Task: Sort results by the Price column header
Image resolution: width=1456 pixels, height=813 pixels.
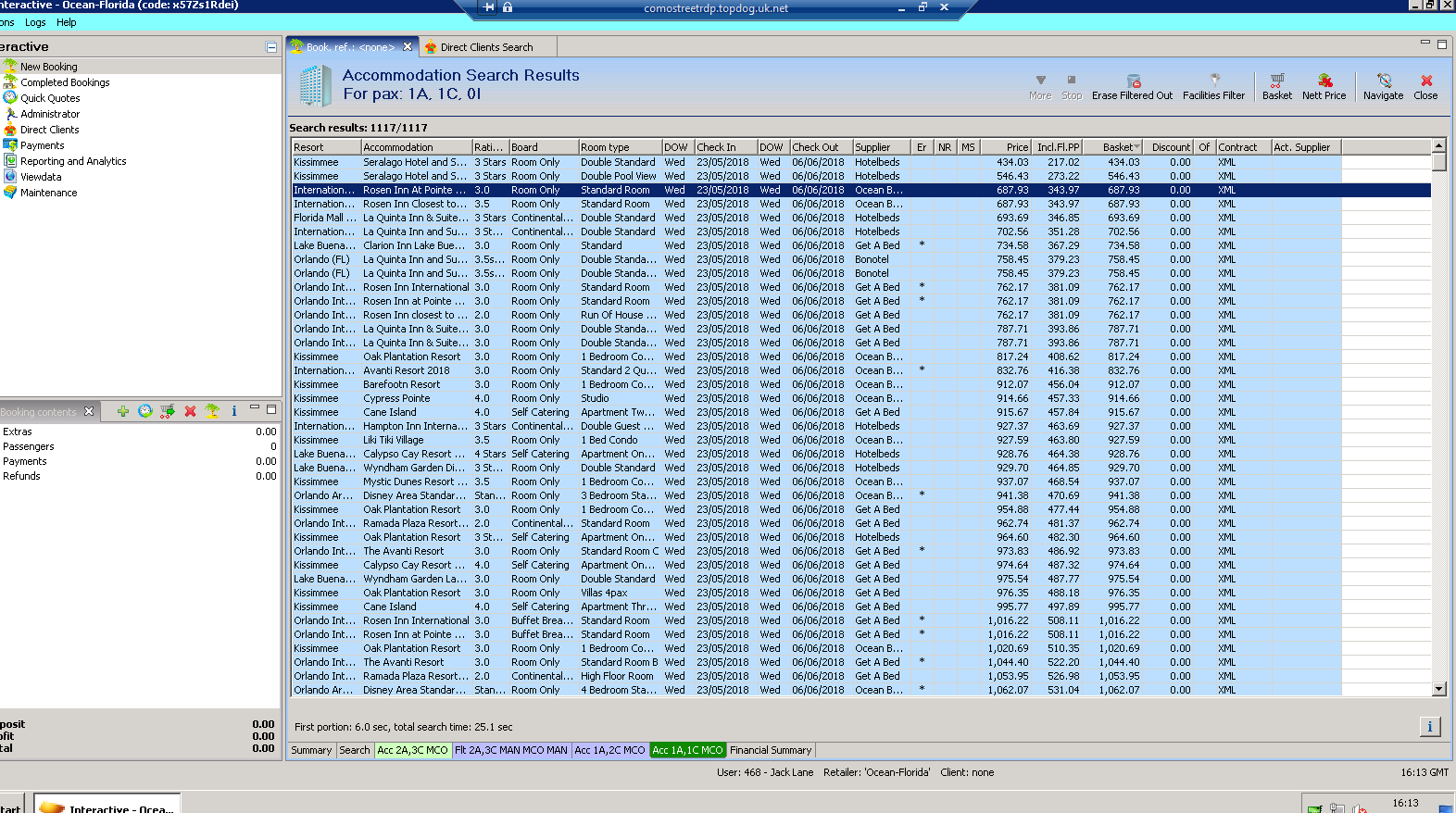Action: coord(1004,147)
